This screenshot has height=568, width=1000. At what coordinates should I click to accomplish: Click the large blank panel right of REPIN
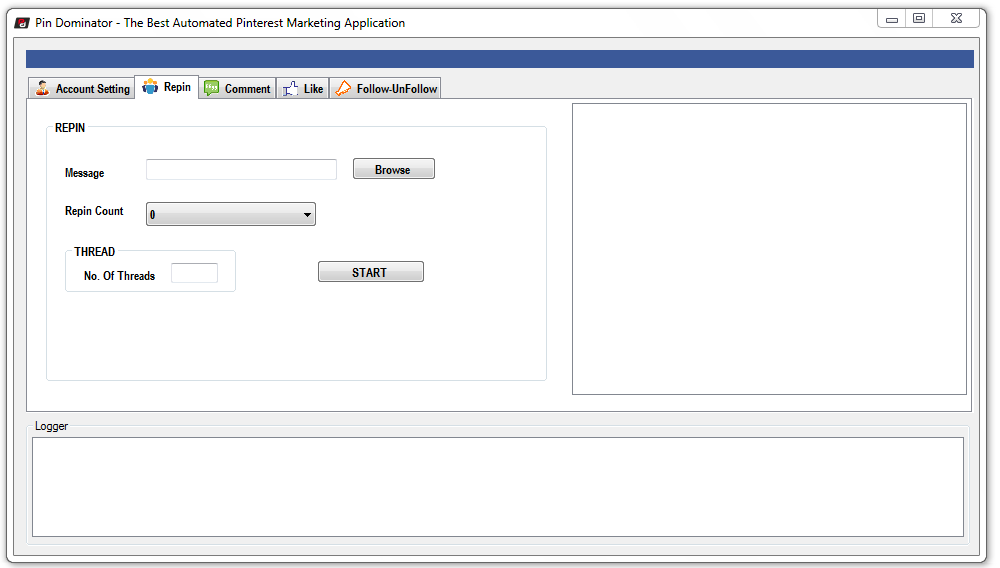point(769,249)
